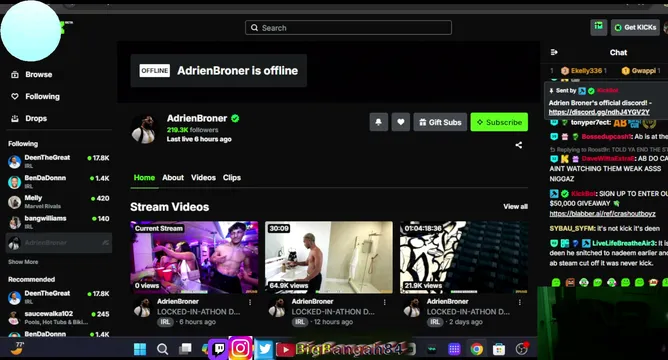The width and height of the screenshot is (668, 360).
Task: Toggle notifications with the bell button
Action: 378,122
